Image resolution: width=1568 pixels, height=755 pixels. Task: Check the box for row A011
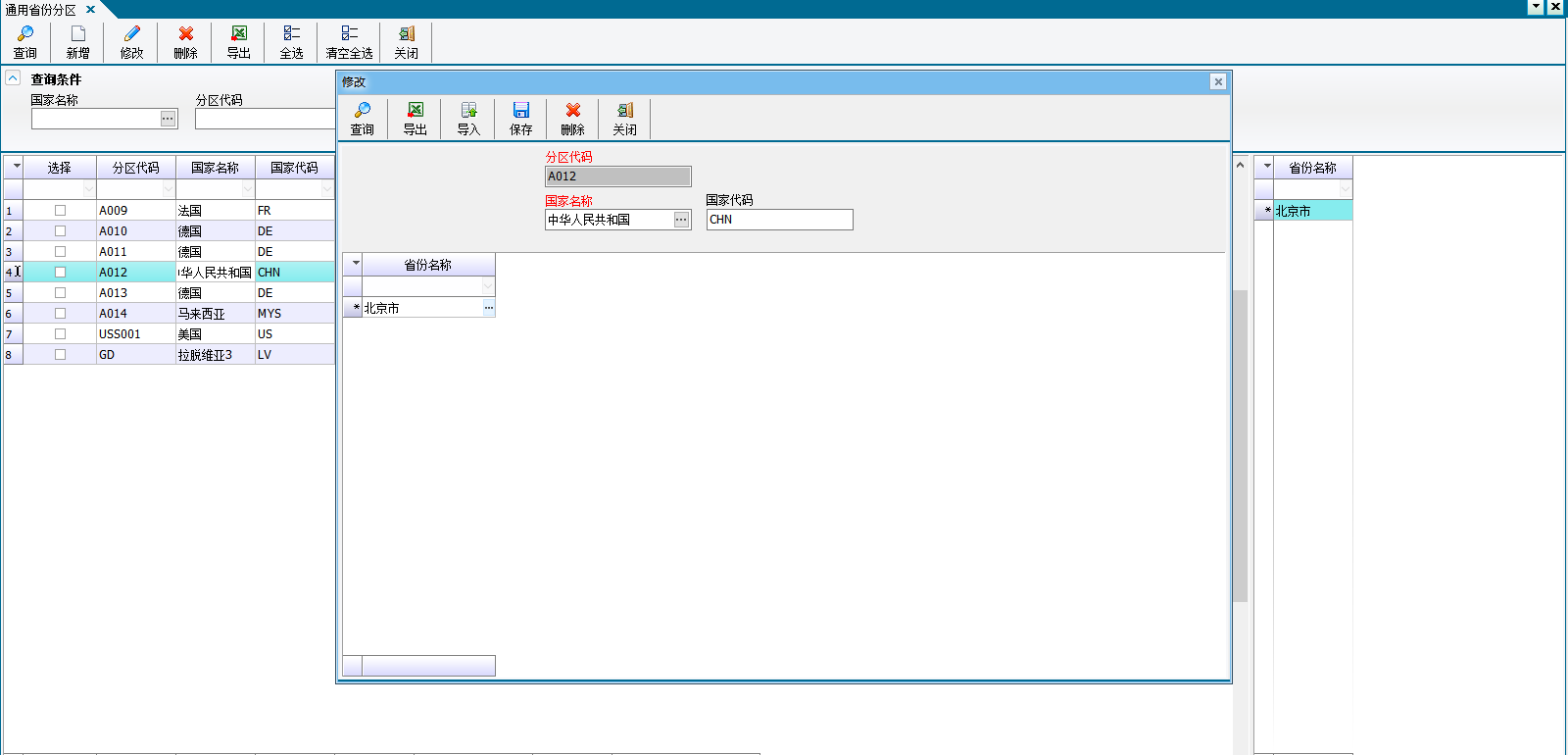[x=60, y=252]
